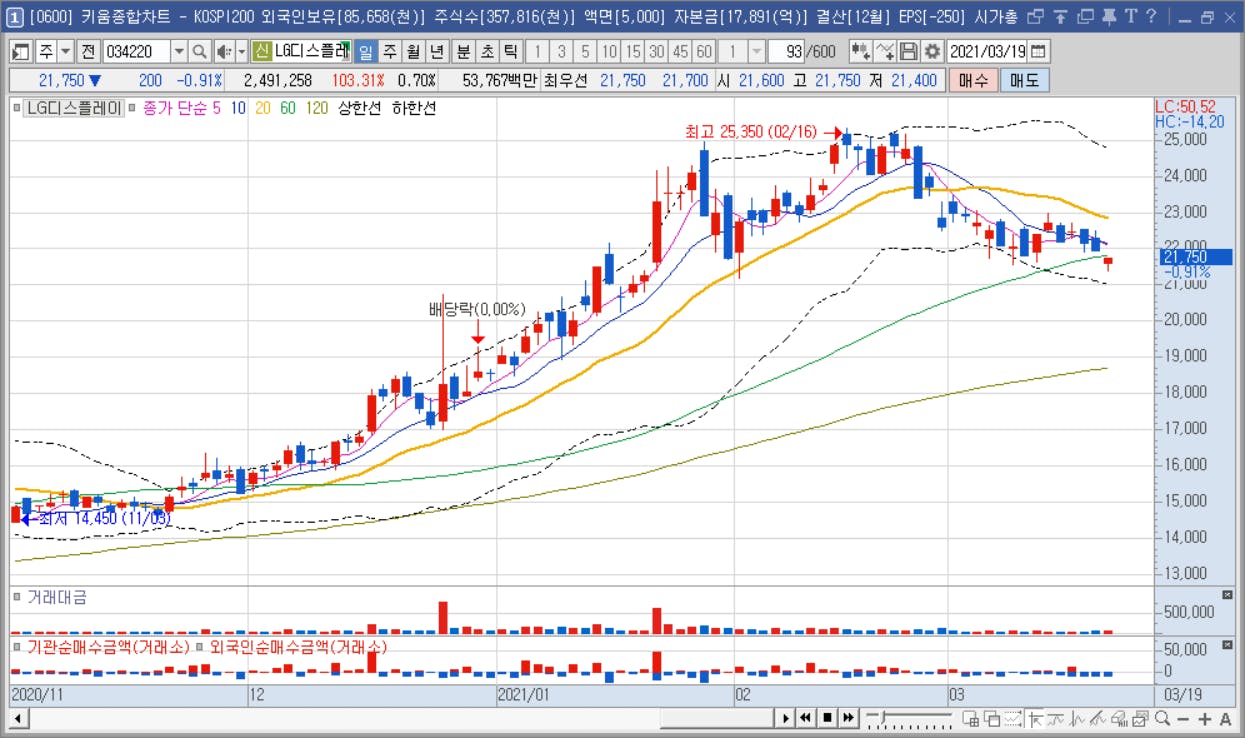This screenshot has height=738, width=1245.
Task: Click the LG디스플레이 chart legend label
Action: (74, 108)
